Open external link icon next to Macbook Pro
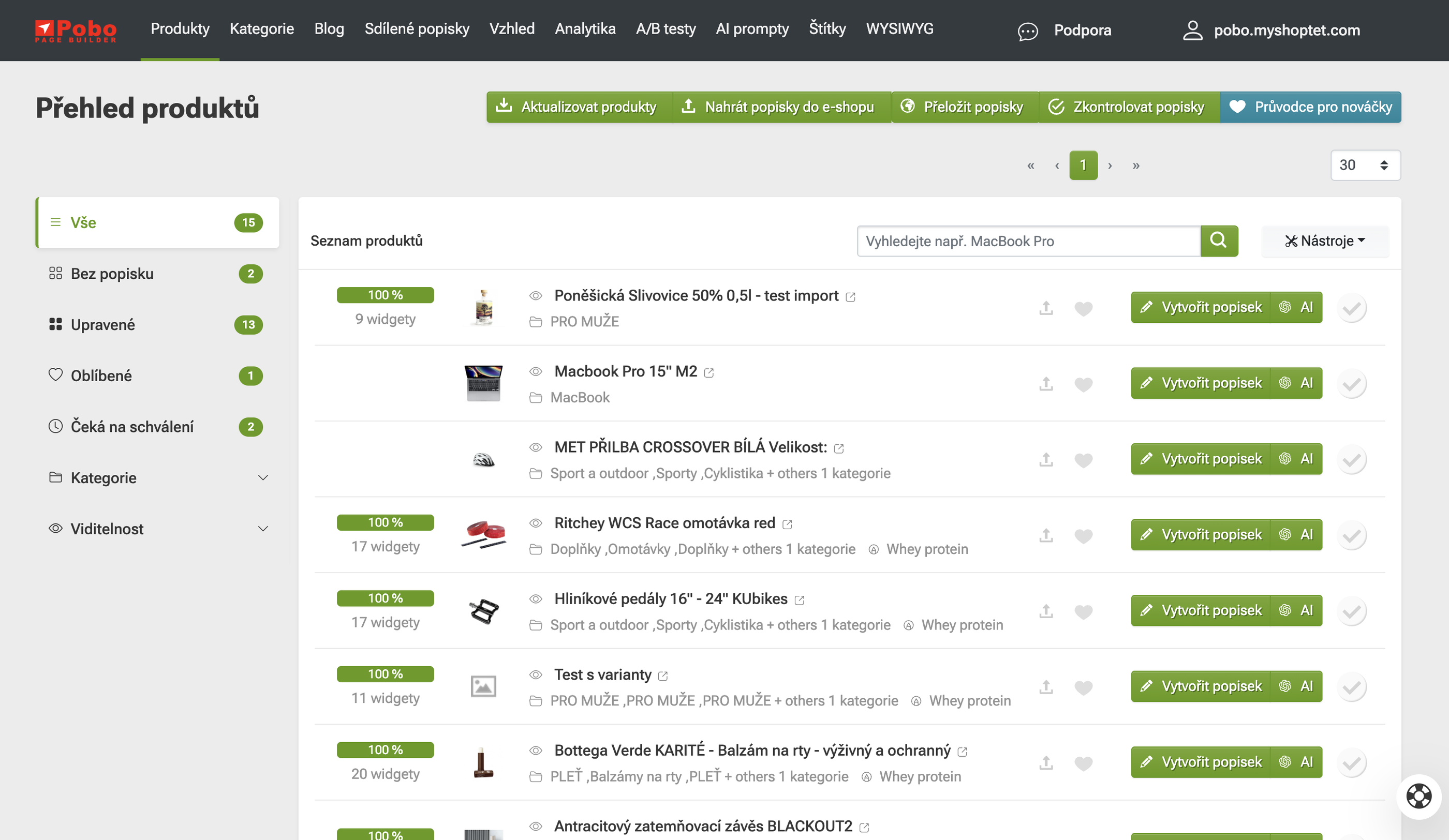 point(709,373)
